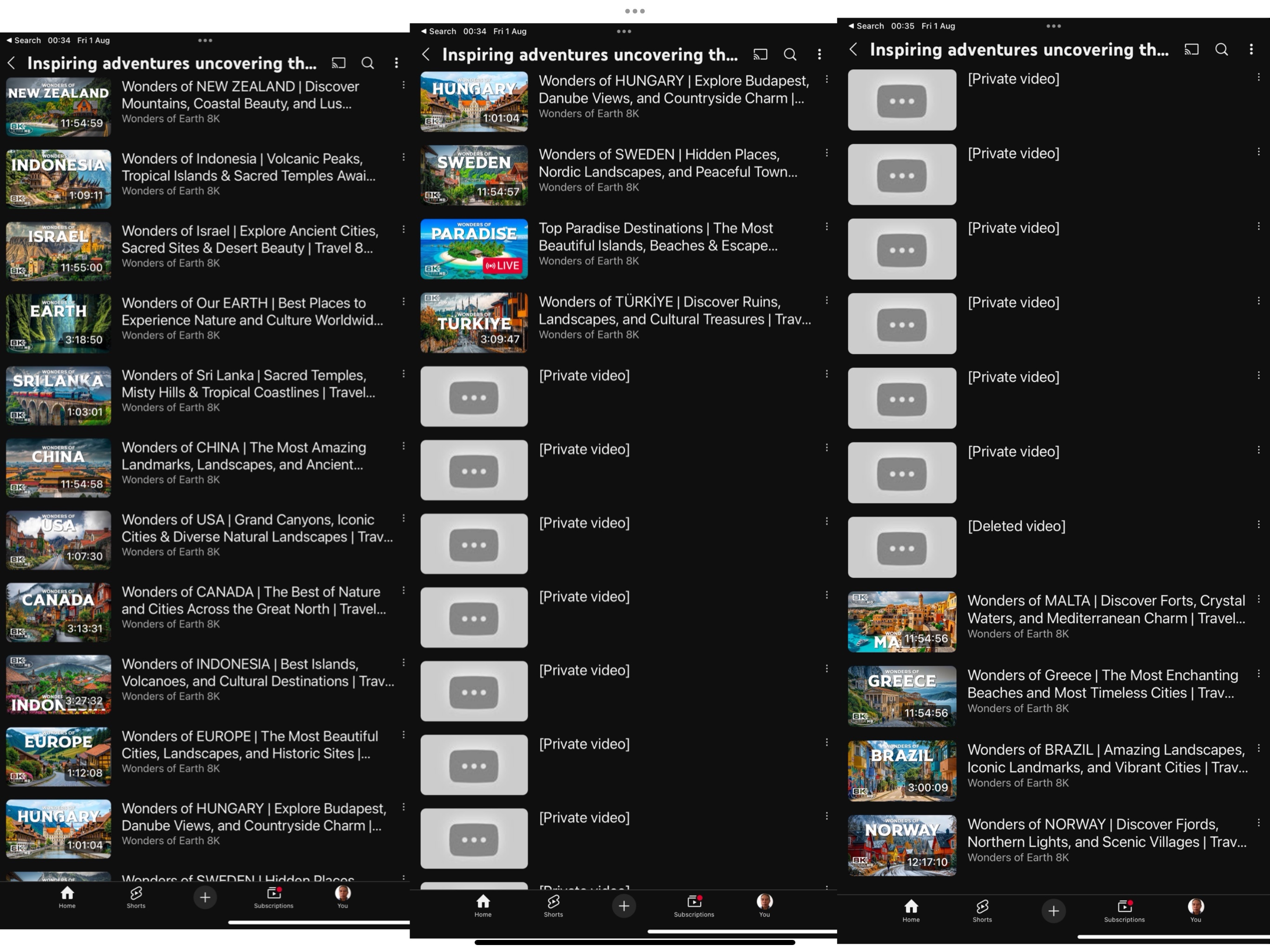Viewport: 1270px width, 952px height.
Task: Click the Wonders of NORWAY thumbnail
Action: [902, 845]
